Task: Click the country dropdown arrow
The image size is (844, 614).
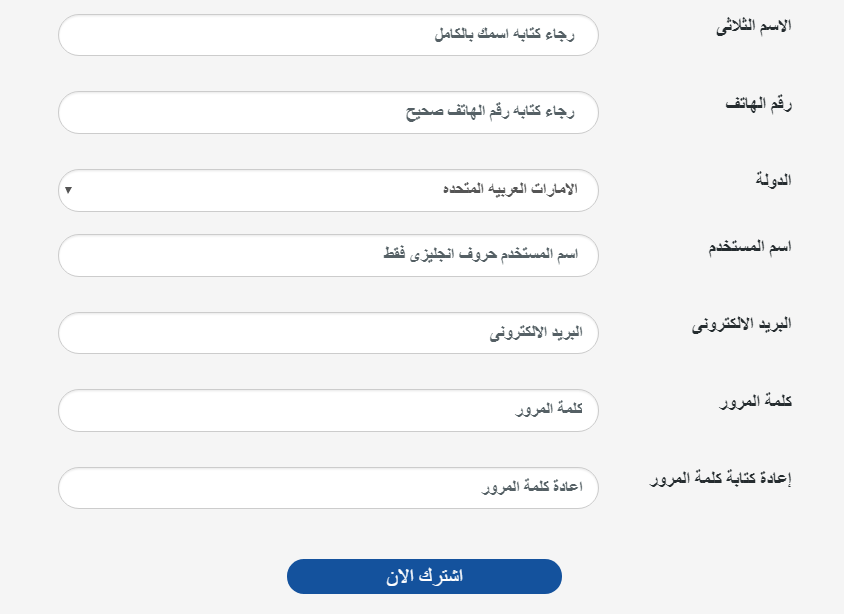Action: click(68, 190)
